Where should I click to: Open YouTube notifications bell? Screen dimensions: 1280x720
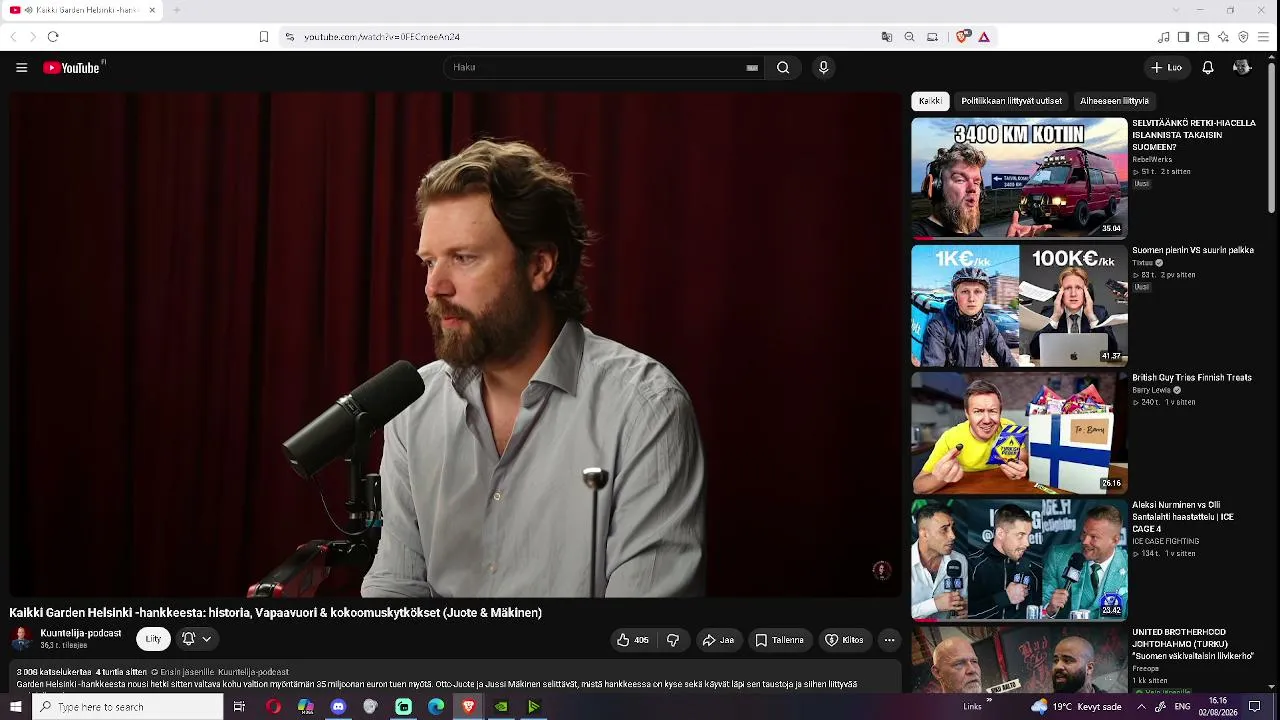pyautogui.click(x=1208, y=68)
